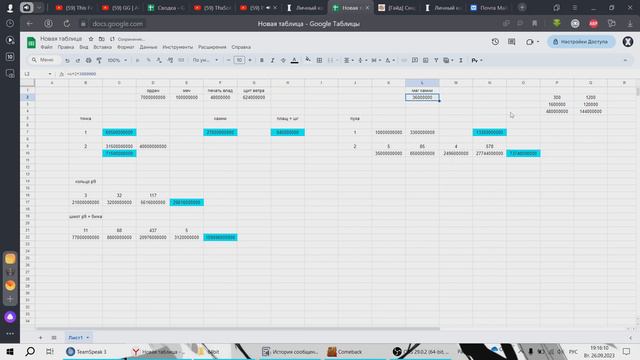Increase decimal places

click(x=170, y=60)
